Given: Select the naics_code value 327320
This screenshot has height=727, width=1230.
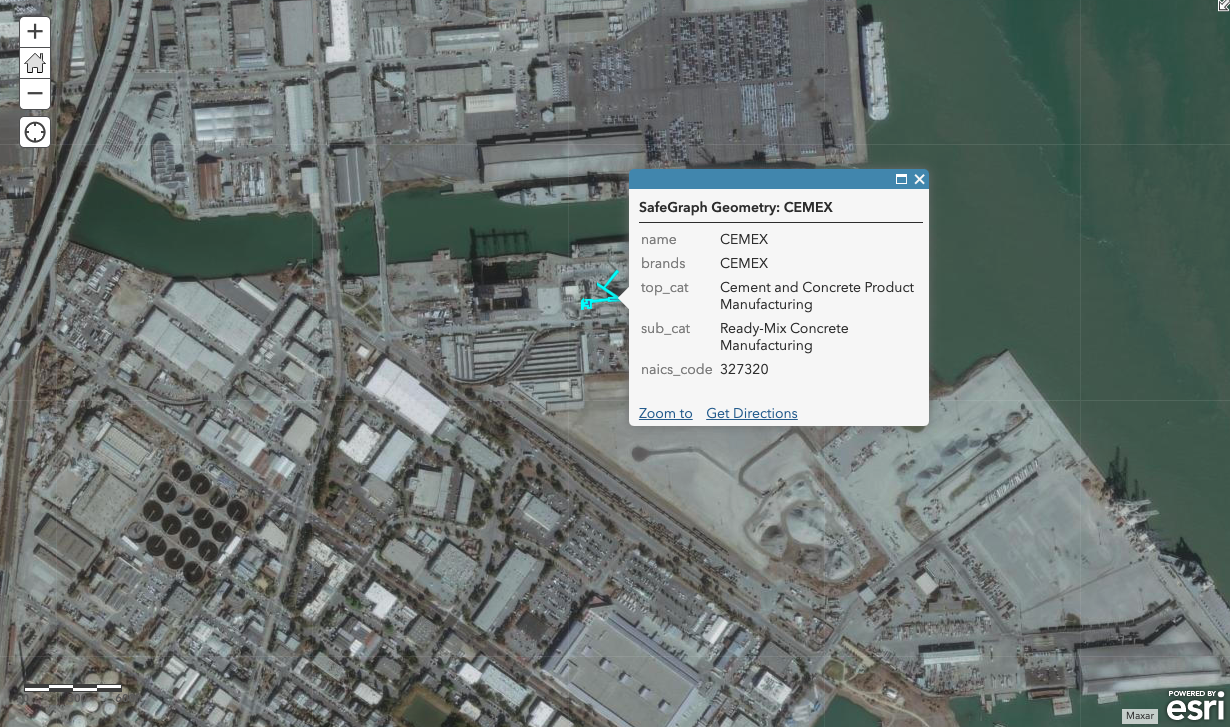Looking at the screenshot, I should point(744,369).
